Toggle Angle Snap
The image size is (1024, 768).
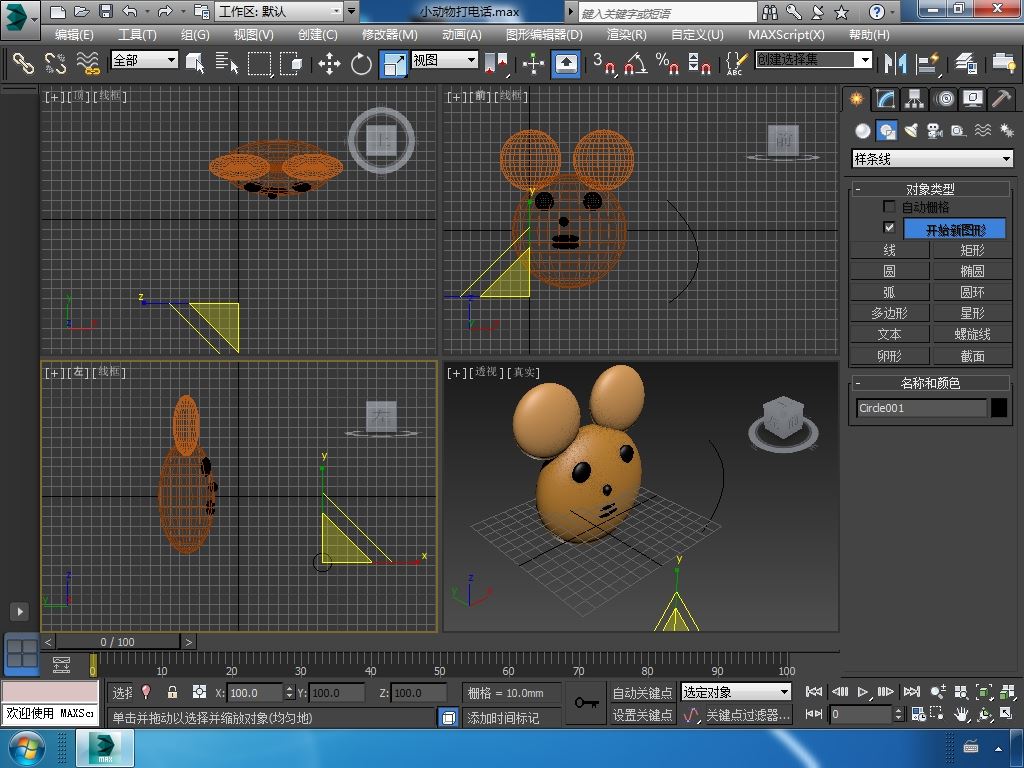[x=636, y=63]
